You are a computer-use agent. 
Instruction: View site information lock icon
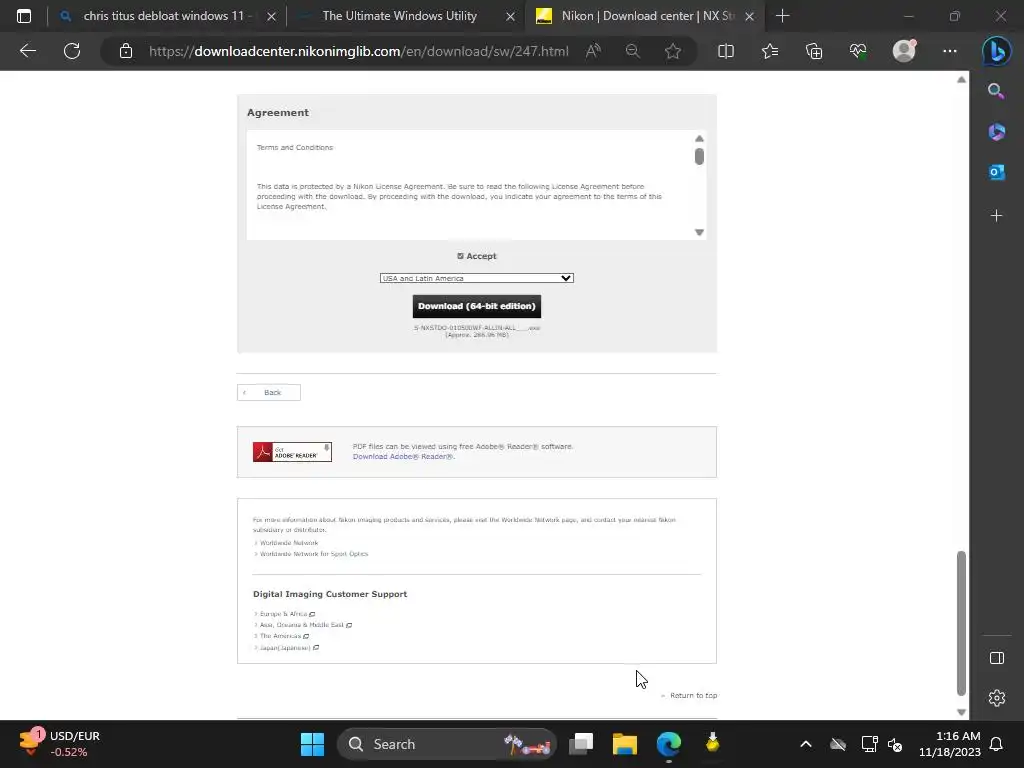pyautogui.click(x=126, y=51)
